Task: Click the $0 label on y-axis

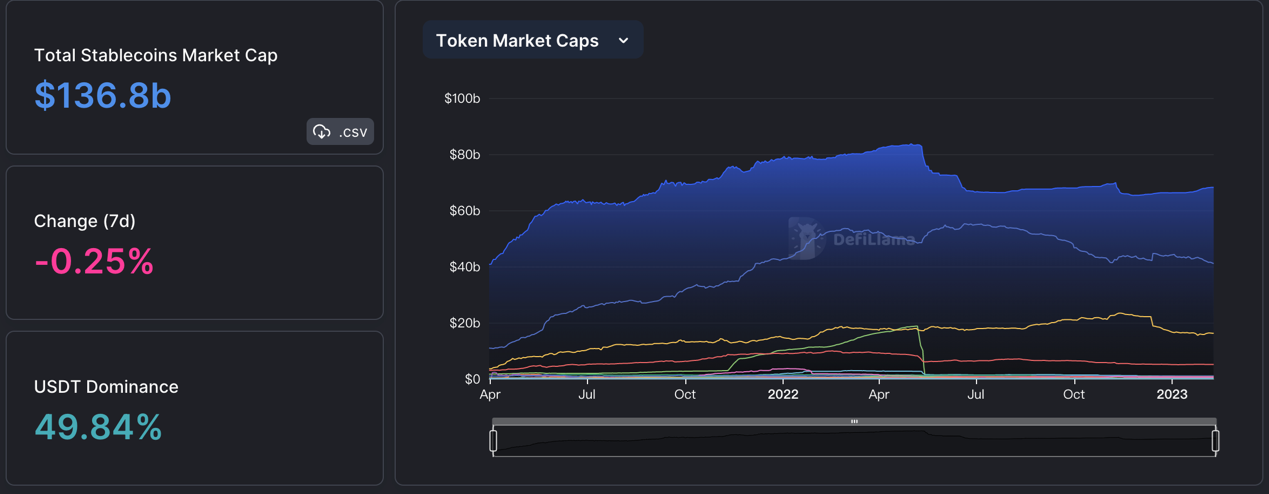Action: [x=471, y=379]
